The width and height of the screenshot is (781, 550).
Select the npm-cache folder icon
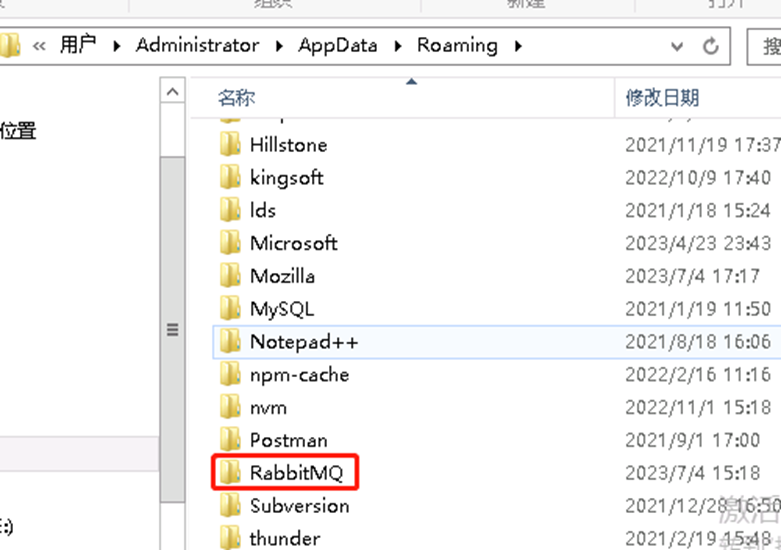click(231, 375)
